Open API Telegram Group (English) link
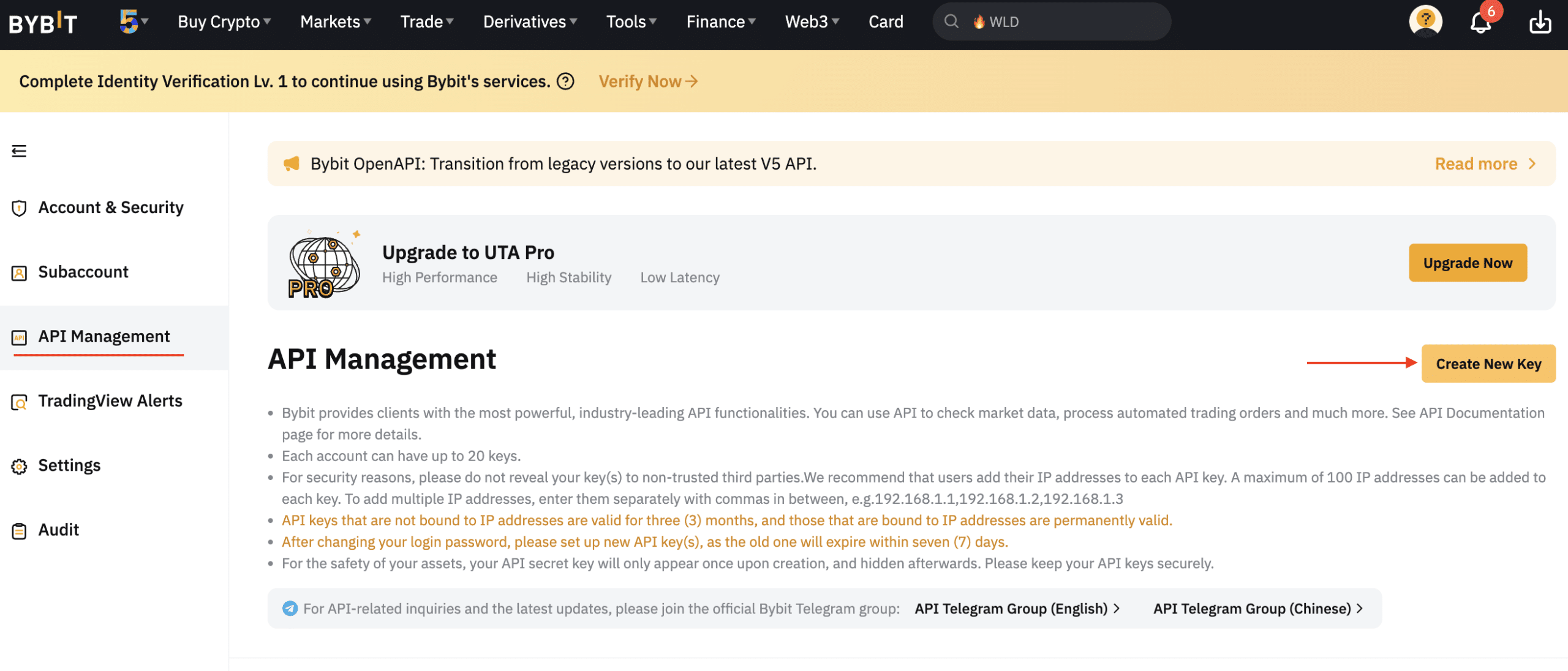The height and width of the screenshot is (671, 1568). pos(1017,609)
